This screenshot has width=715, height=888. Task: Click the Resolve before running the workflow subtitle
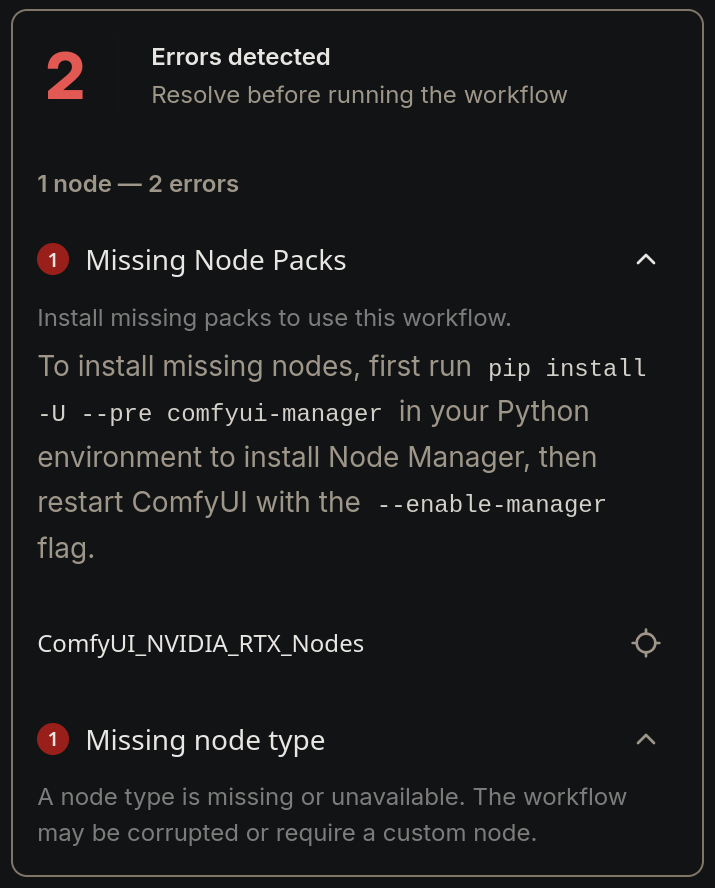pos(359,95)
